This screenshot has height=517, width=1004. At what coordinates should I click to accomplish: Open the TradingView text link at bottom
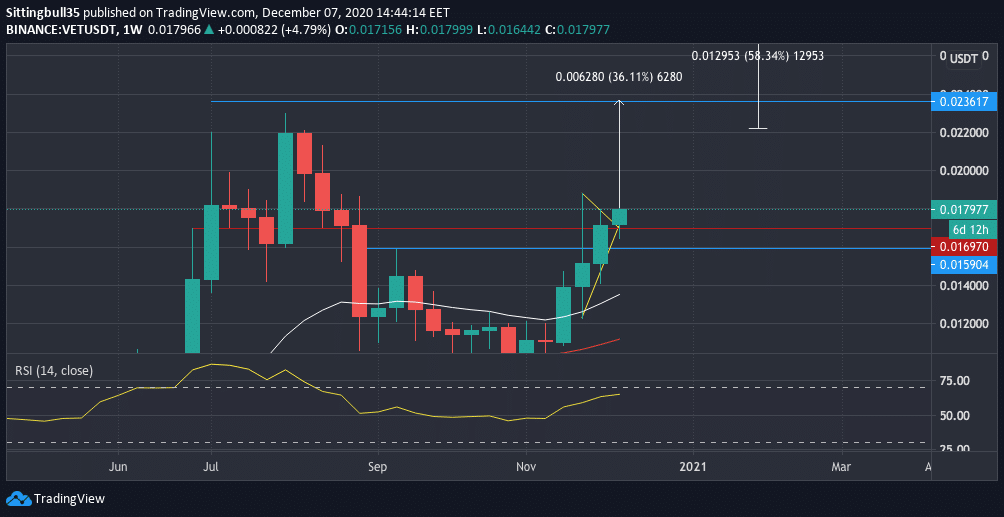[69, 498]
